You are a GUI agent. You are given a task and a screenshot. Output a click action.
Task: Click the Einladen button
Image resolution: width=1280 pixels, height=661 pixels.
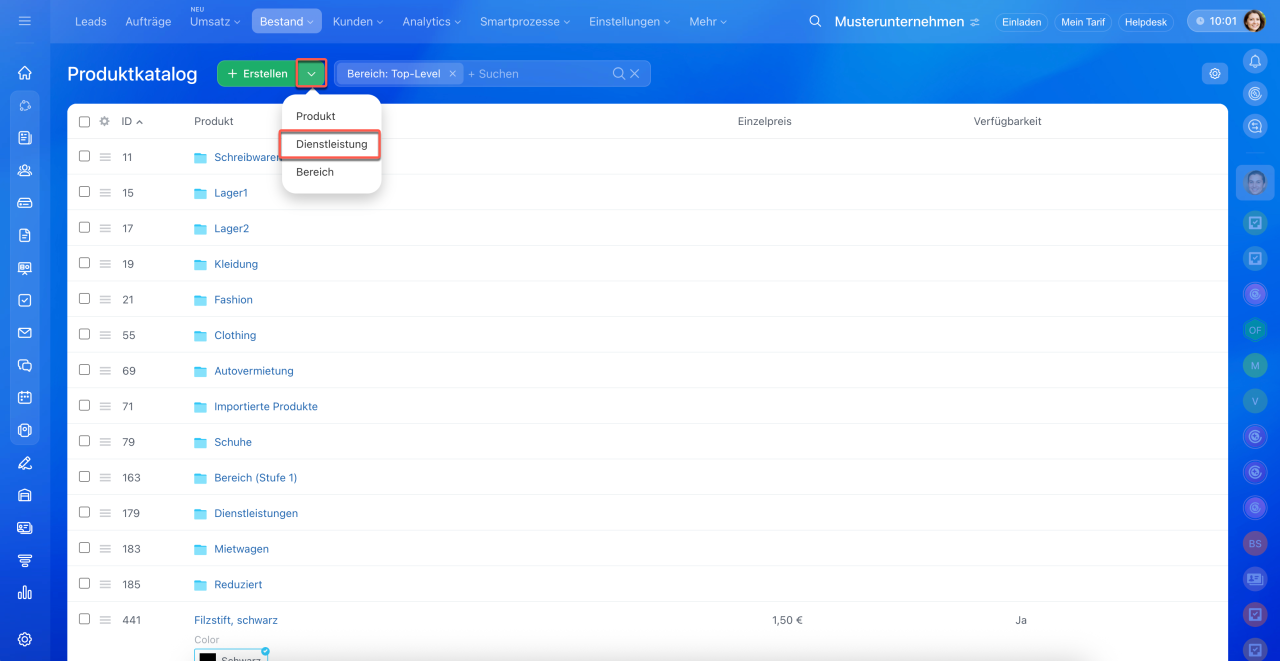[x=1021, y=22]
